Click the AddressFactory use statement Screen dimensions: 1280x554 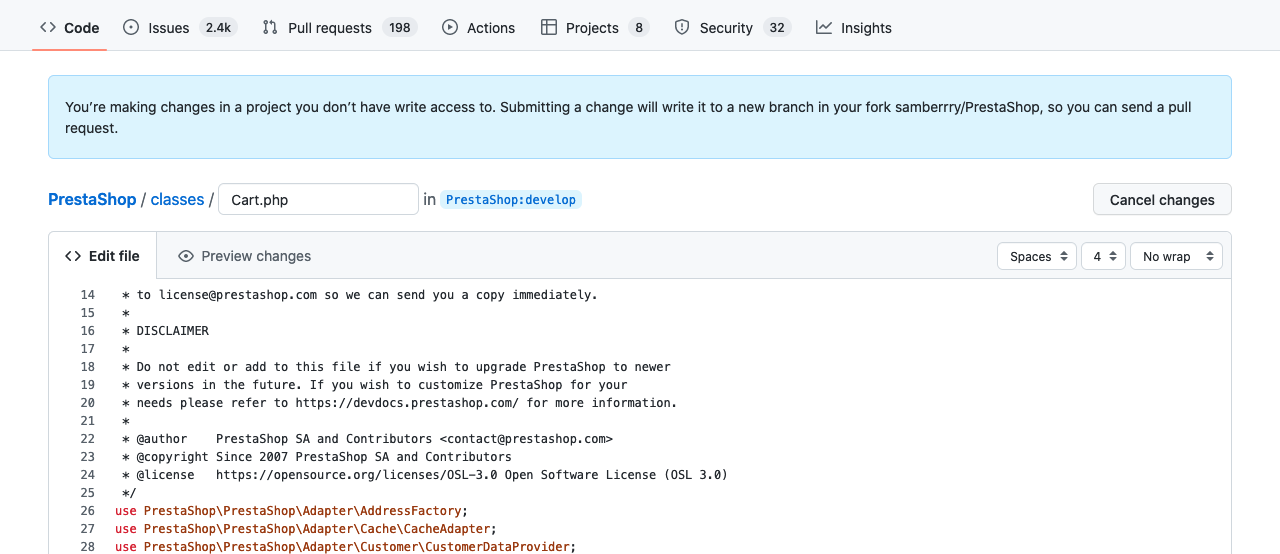point(292,511)
